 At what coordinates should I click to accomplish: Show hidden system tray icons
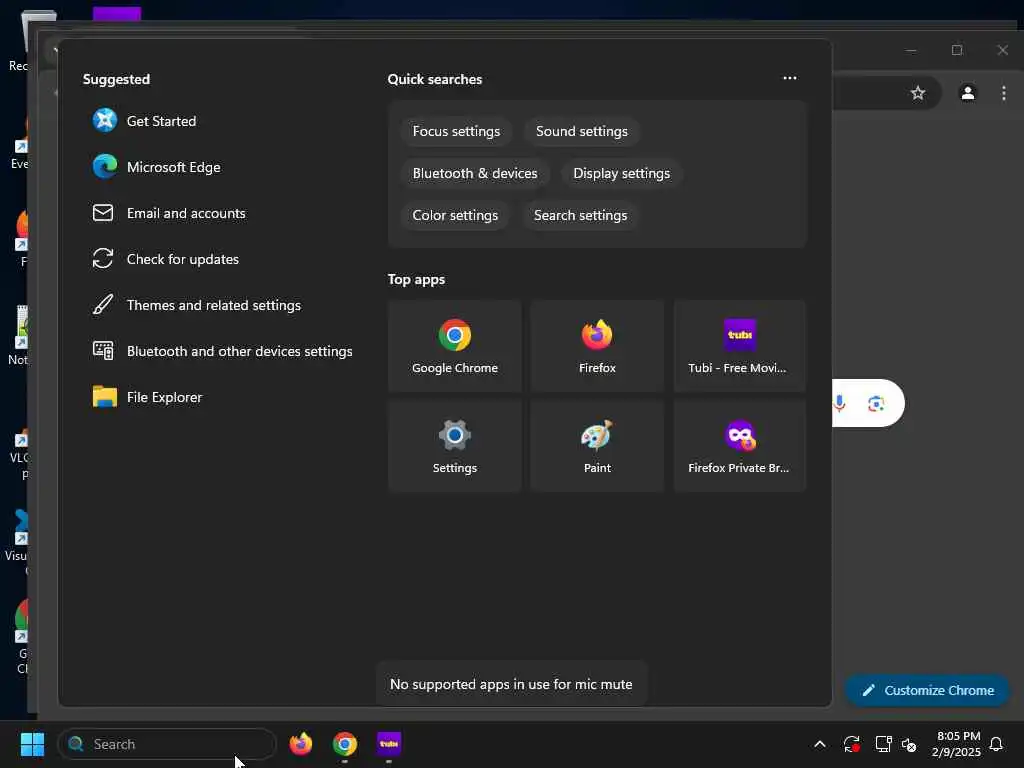click(x=820, y=744)
